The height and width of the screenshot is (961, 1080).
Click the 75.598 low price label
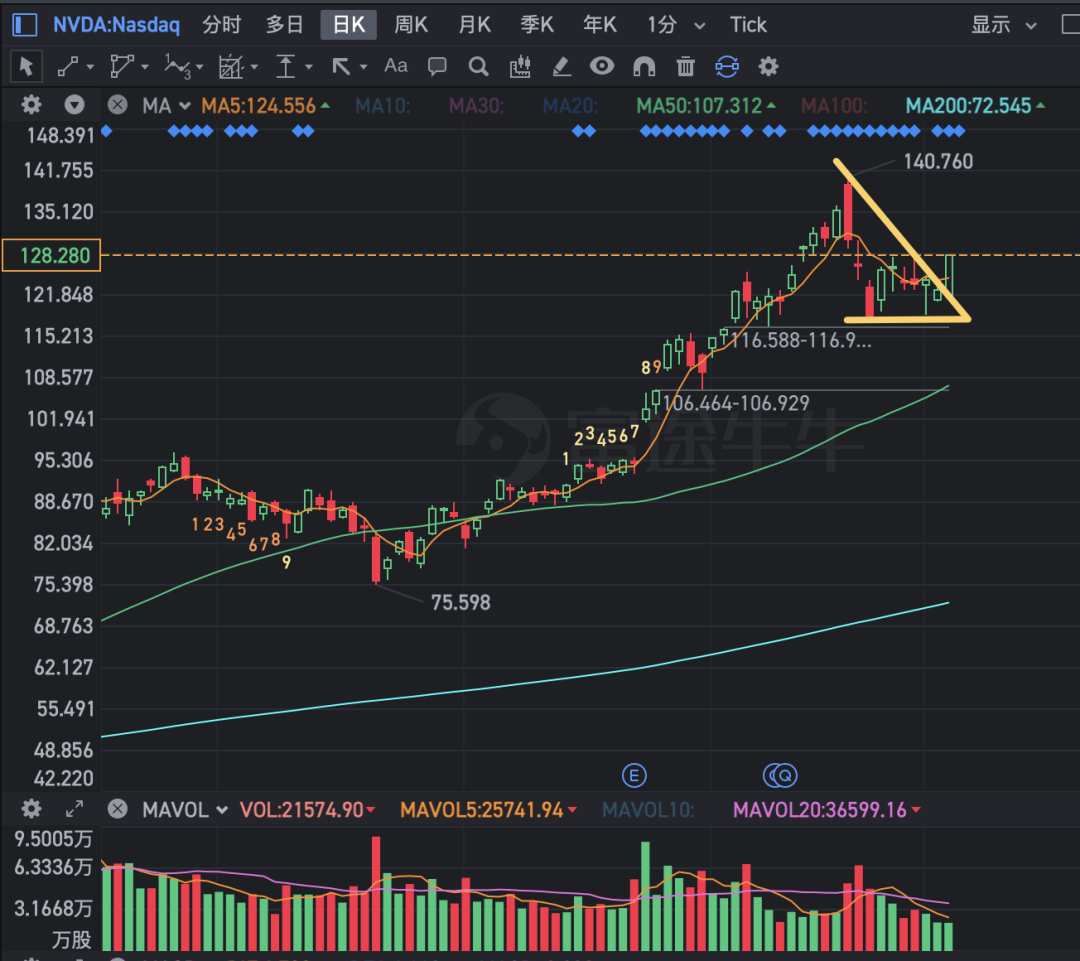[461, 603]
